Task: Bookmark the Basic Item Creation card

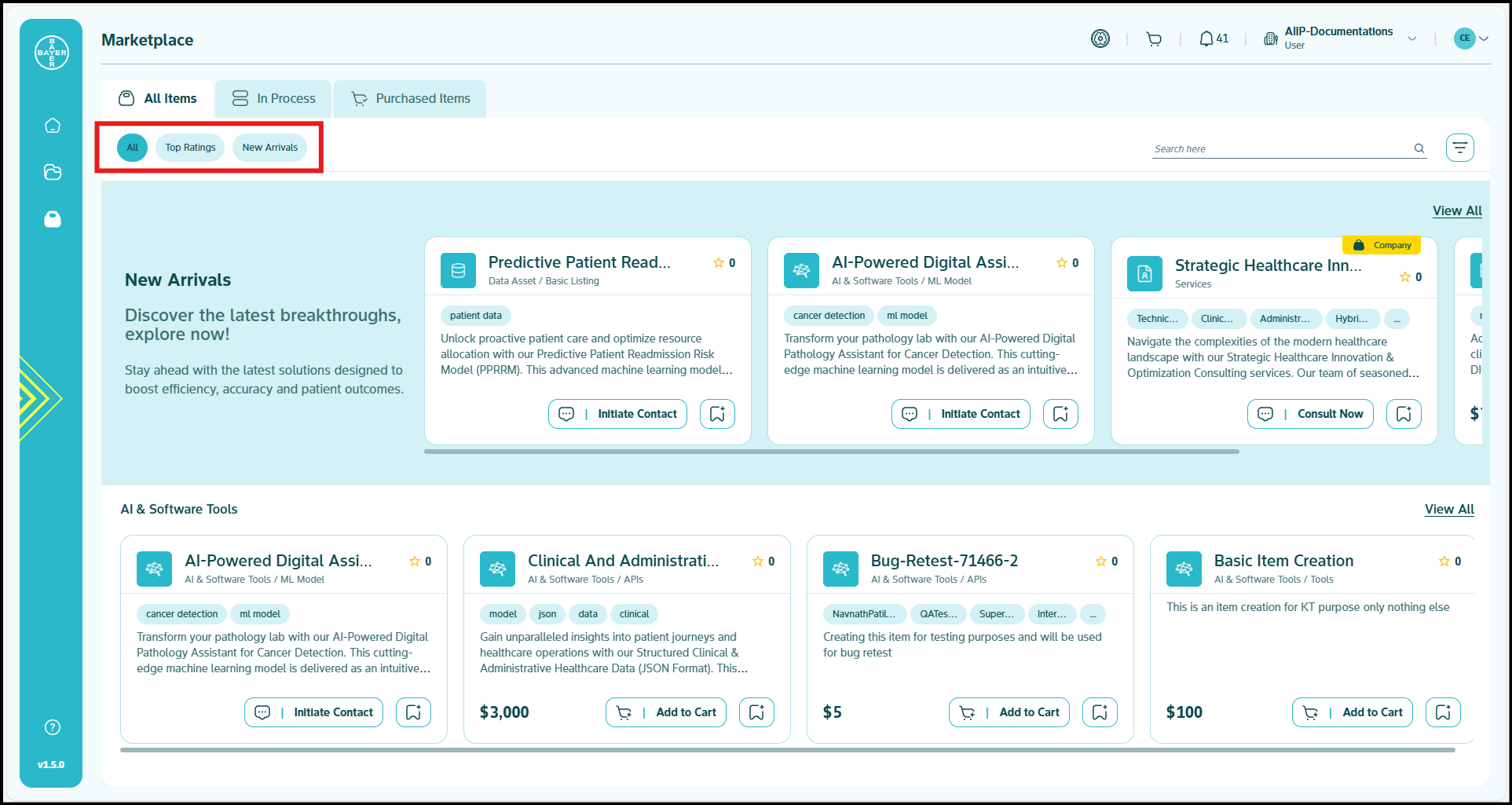Action: (x=1443, y=712)
